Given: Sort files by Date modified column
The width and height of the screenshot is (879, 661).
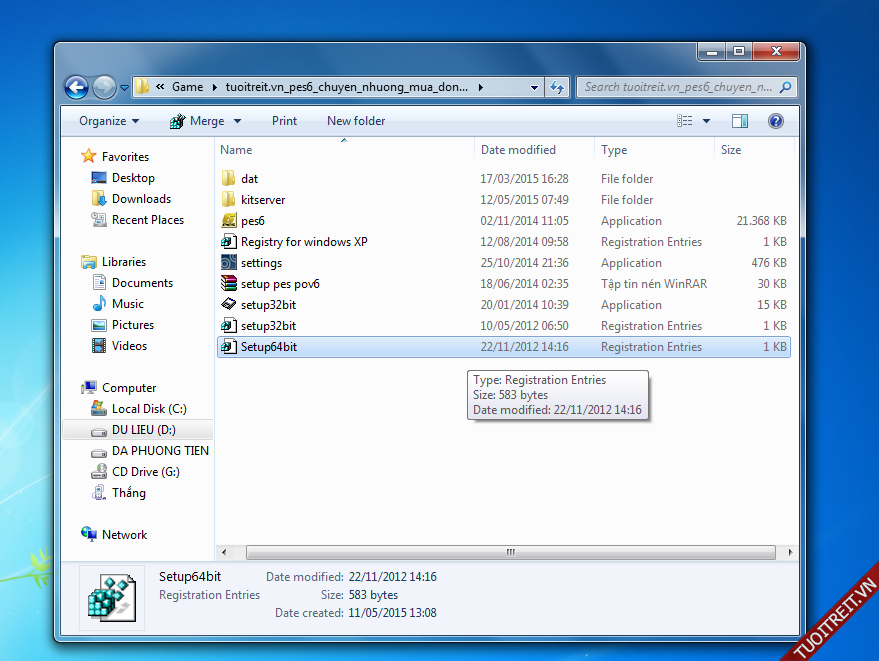Looking at the screenshot, I should click(518, 150).
